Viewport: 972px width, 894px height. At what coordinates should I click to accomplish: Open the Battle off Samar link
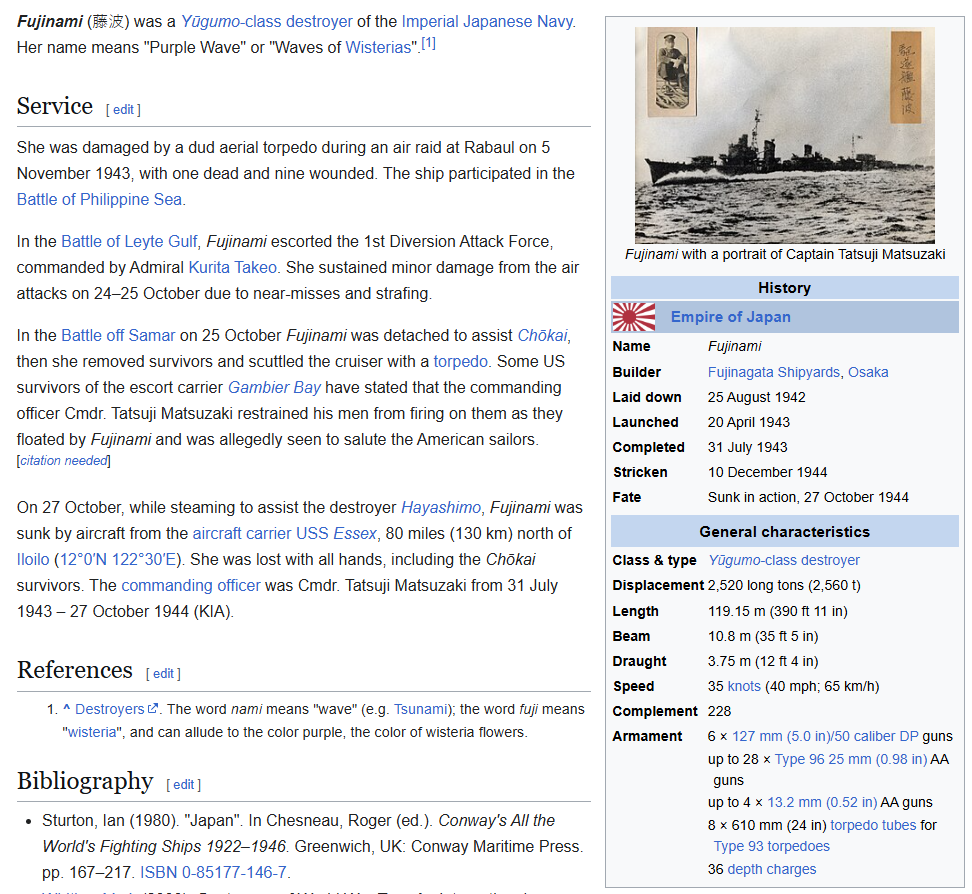coord(118,336)
